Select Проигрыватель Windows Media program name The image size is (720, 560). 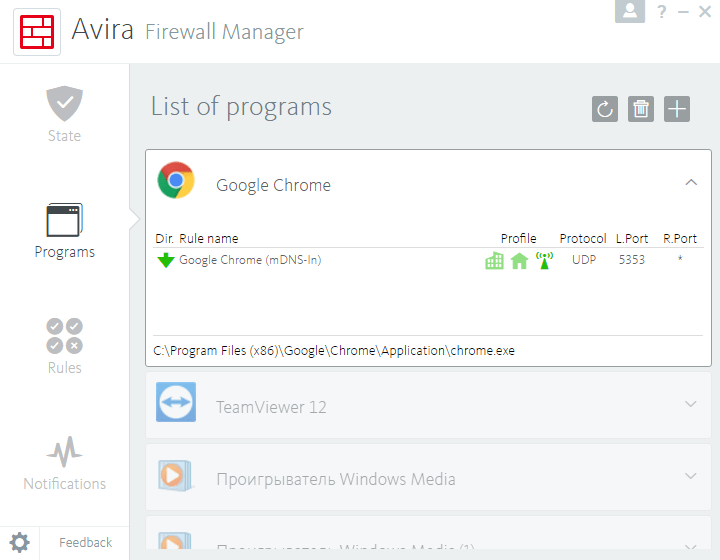(x=336, y=479)
